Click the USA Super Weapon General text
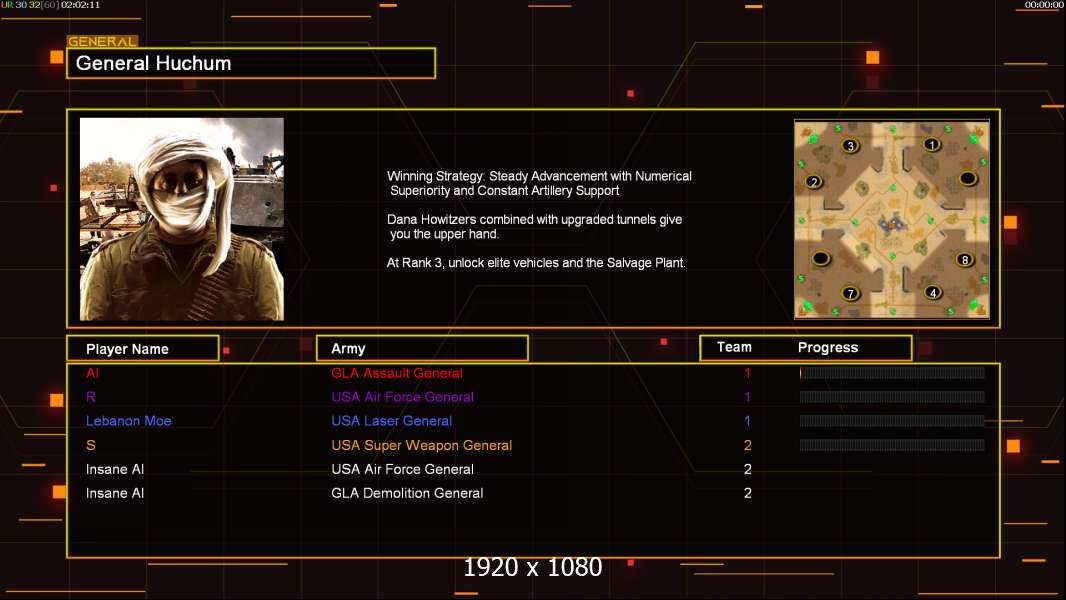This screenshot has width=1066, height=600. pyautogui.click(x=422, y=446)
